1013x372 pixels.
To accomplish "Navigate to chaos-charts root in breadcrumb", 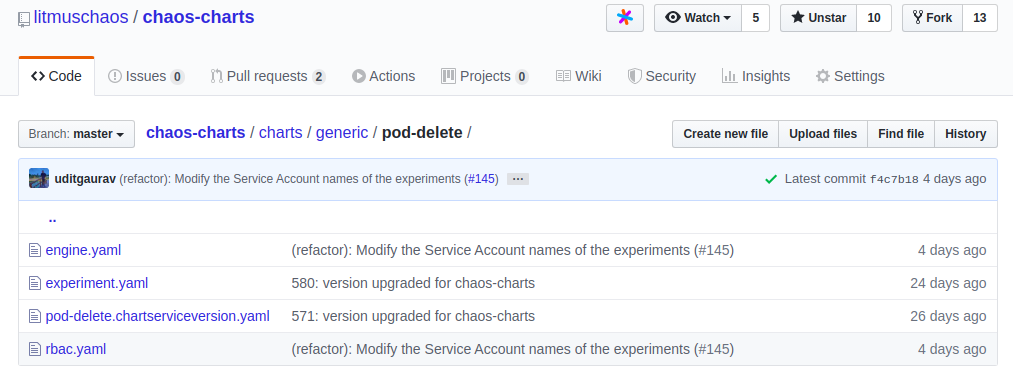I will 196,133.
